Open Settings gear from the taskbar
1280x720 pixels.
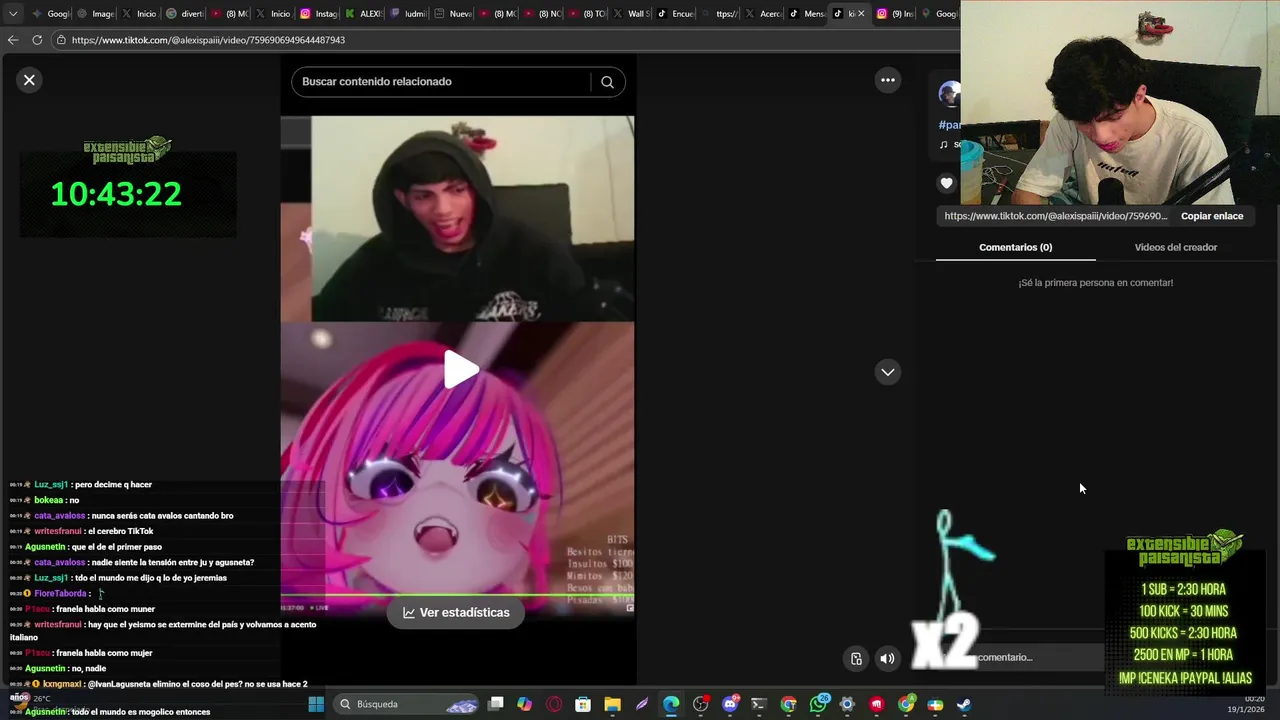click(847, 704)
